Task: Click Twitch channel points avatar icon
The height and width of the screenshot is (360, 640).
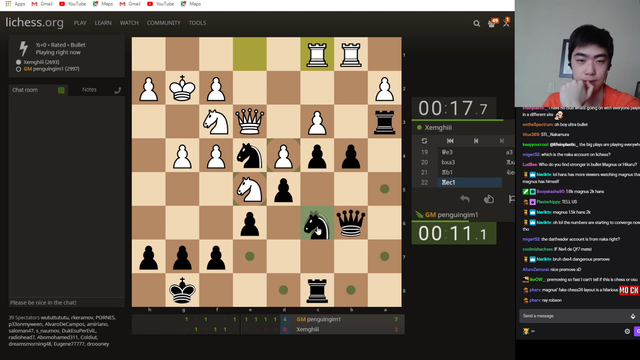Action: click(526, 331)
